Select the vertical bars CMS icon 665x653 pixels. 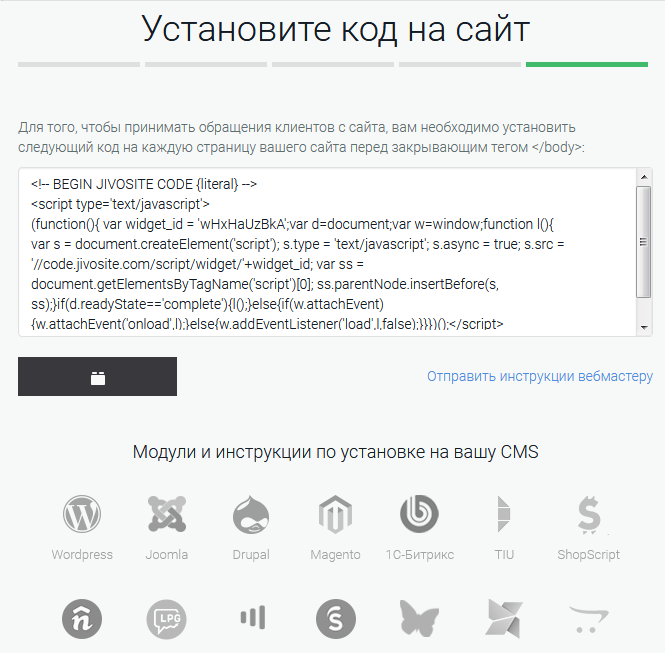(253, 617)
